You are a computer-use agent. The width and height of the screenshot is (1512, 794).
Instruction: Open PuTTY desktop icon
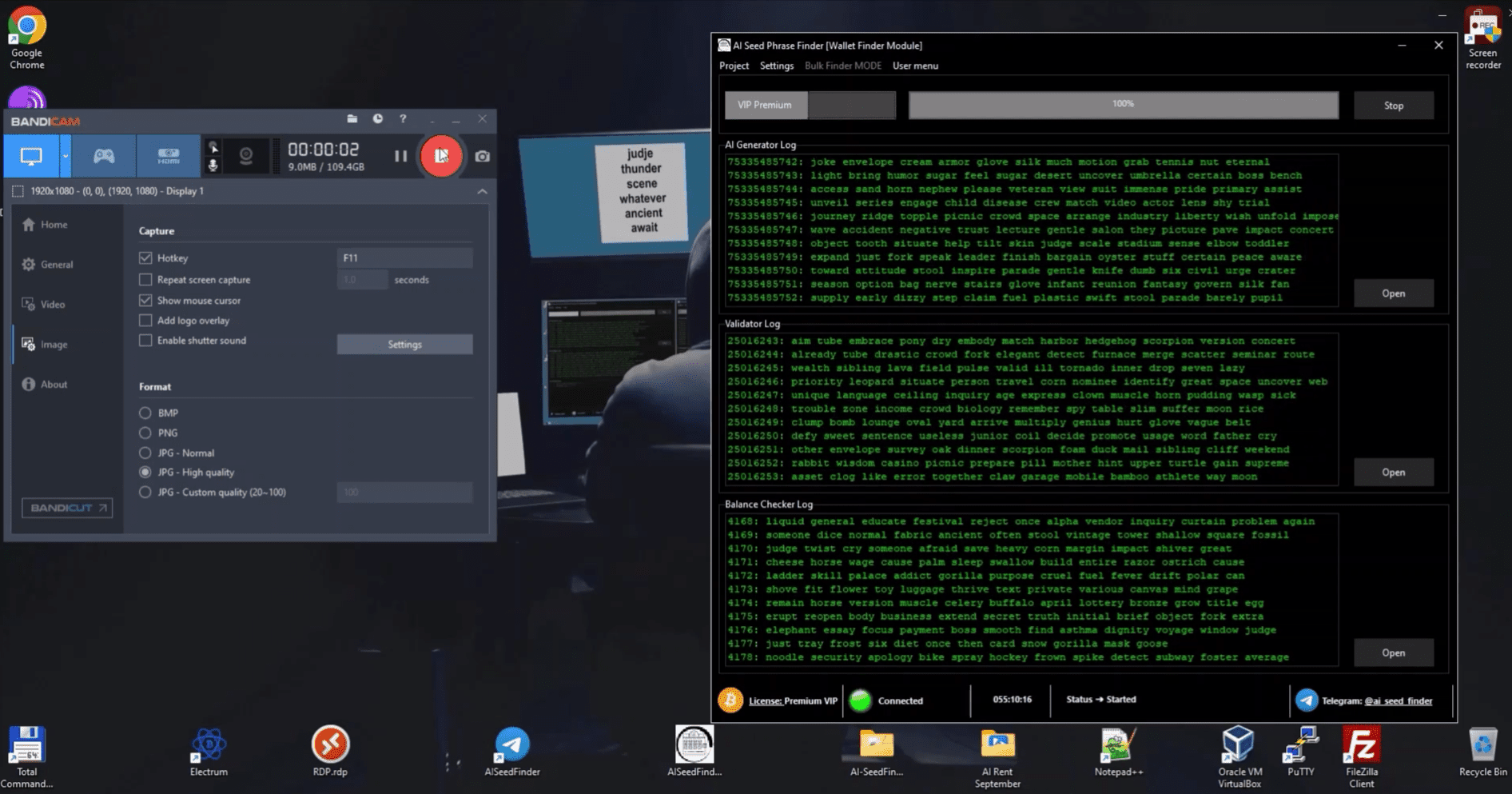point(1300,752)
